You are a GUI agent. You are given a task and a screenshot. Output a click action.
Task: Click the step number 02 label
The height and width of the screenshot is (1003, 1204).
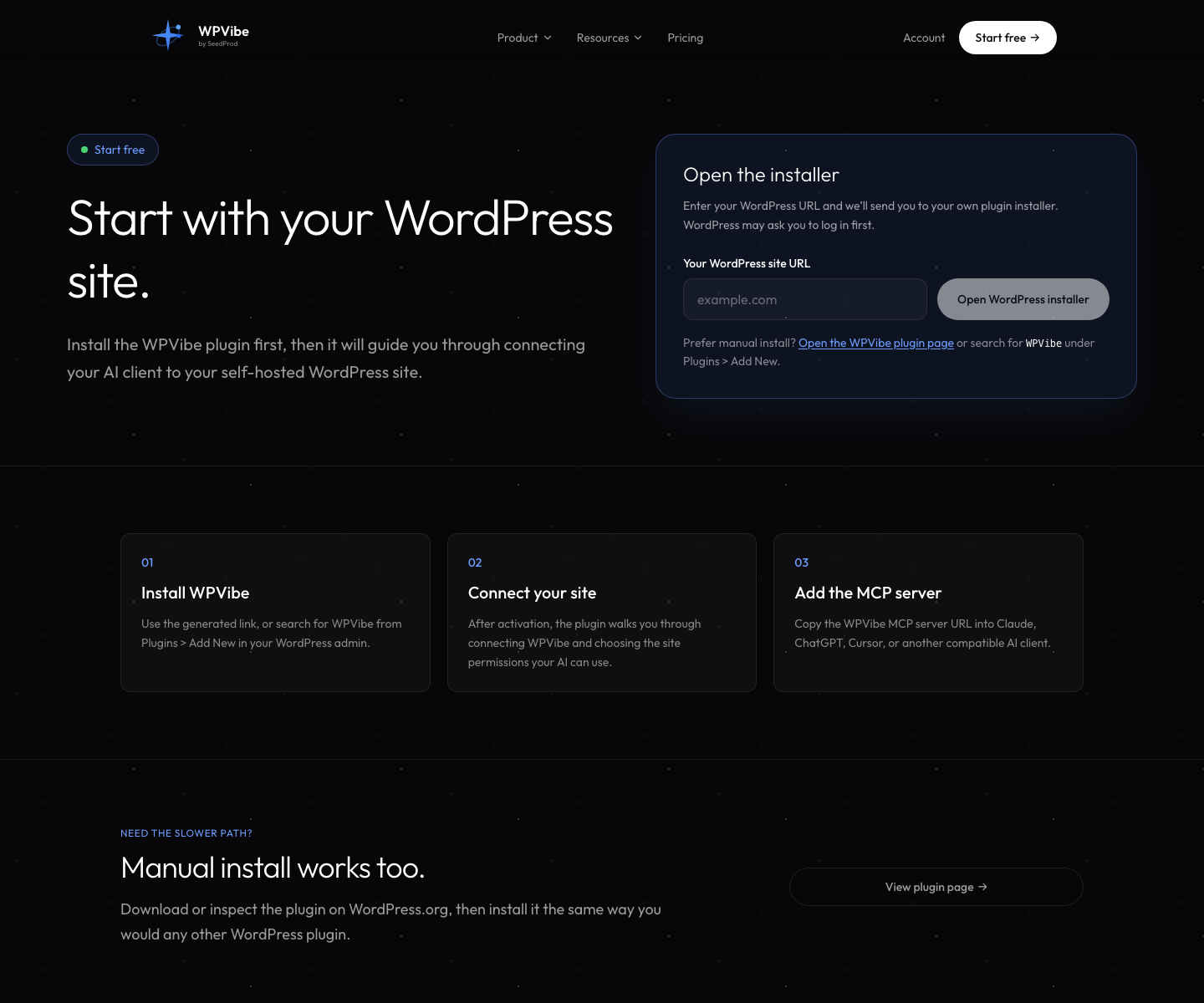tap(475, 563)
